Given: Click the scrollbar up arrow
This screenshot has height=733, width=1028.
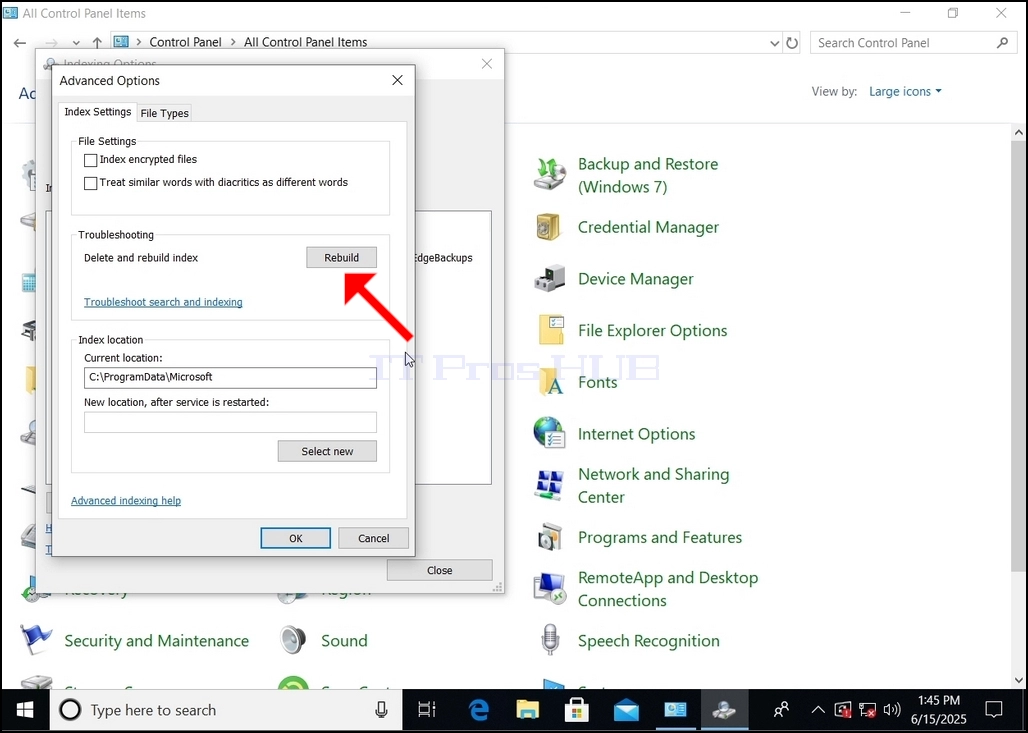Looking at the screenshot, I should (x=1019, y=132).
